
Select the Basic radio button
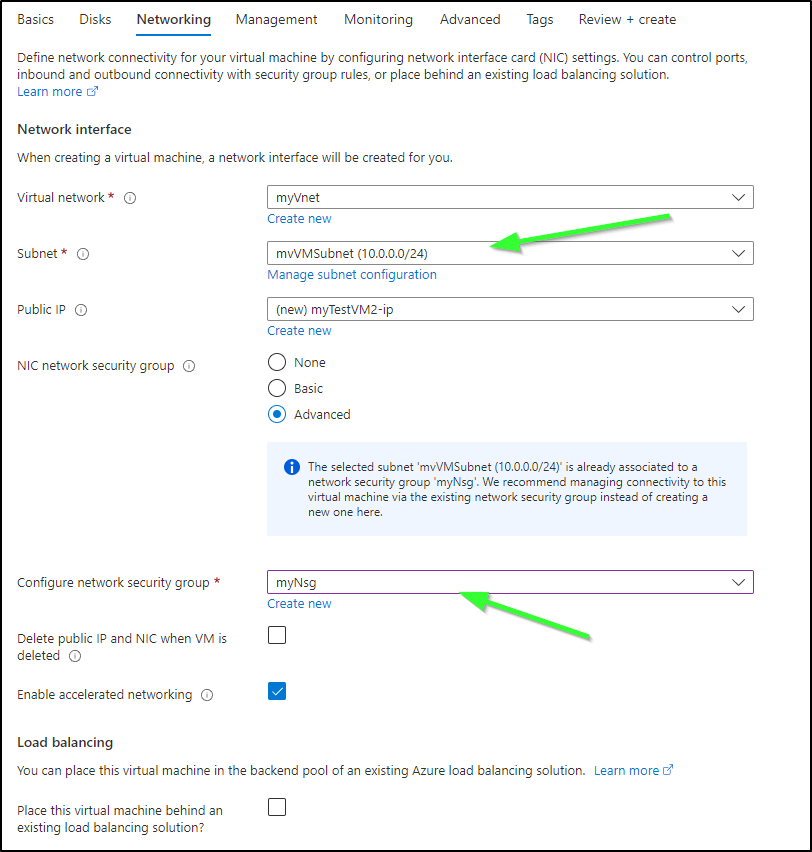click(x=277, y=389)
